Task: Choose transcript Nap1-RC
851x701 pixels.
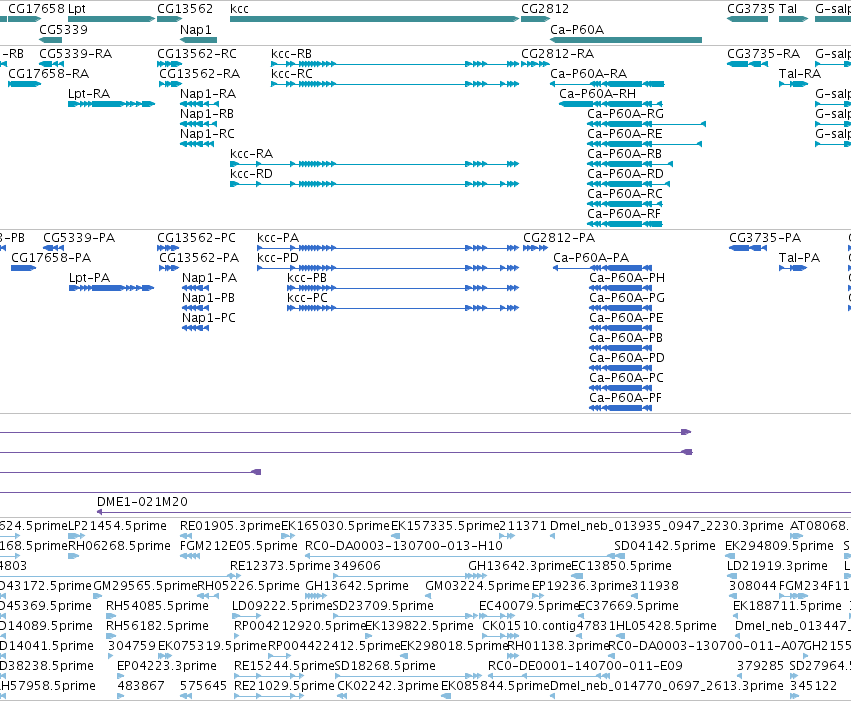Action: click(x=207, y=134)
